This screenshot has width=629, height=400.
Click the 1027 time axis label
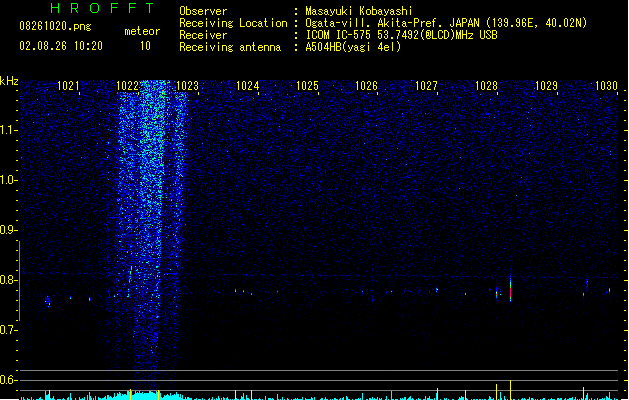(426, 86)
